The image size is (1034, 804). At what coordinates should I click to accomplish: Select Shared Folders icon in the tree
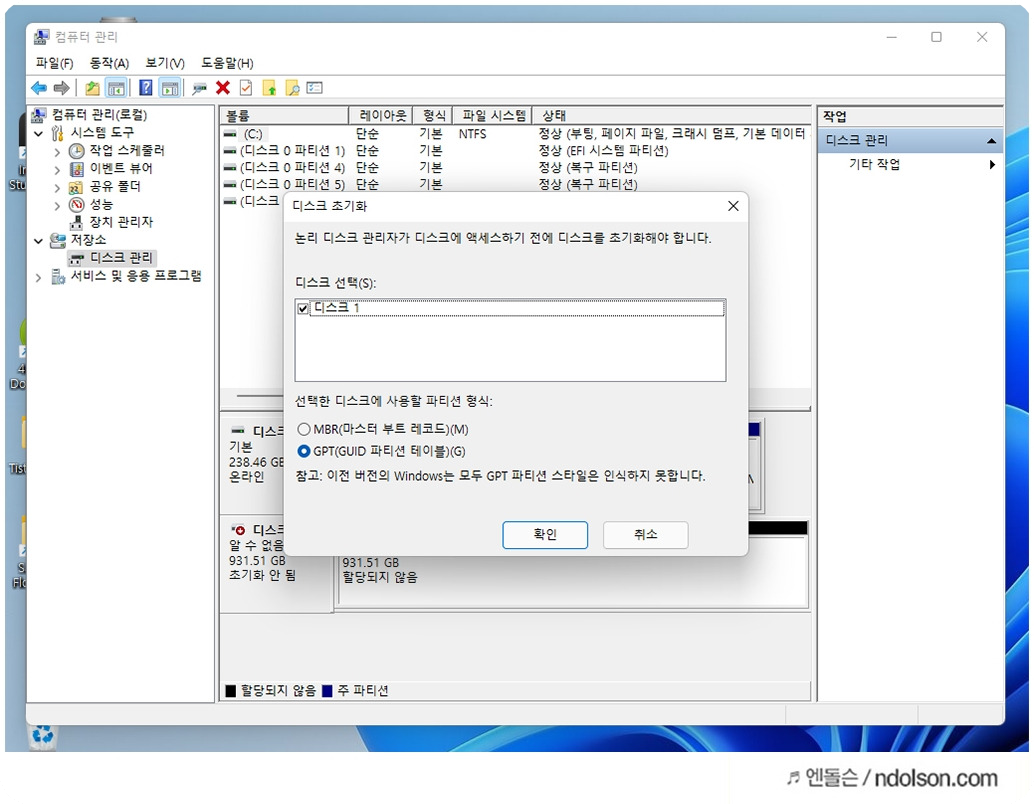click(x=76, y=187)
